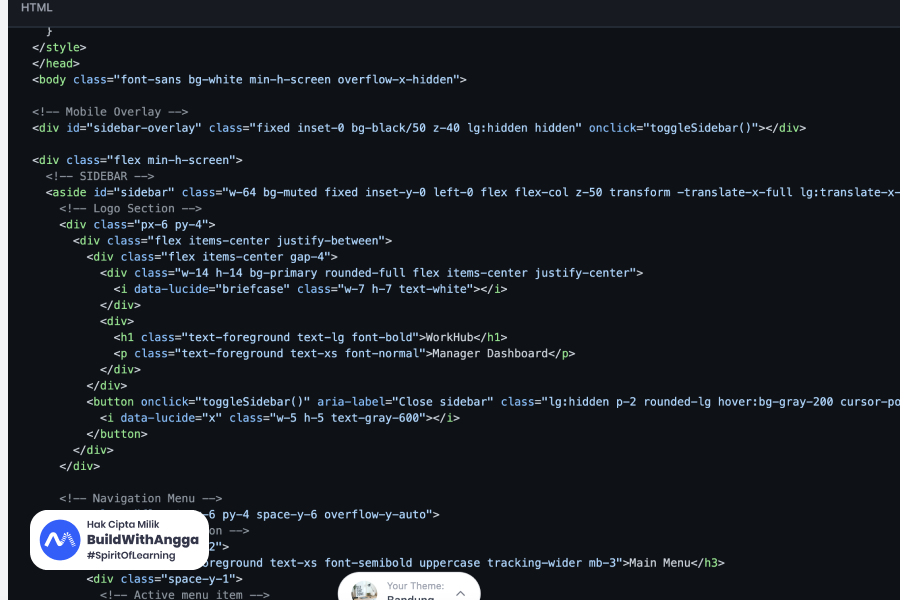Click the "Your Theme:" label
This screenshot has width=900, height=600.
click(x=414, y=586)
